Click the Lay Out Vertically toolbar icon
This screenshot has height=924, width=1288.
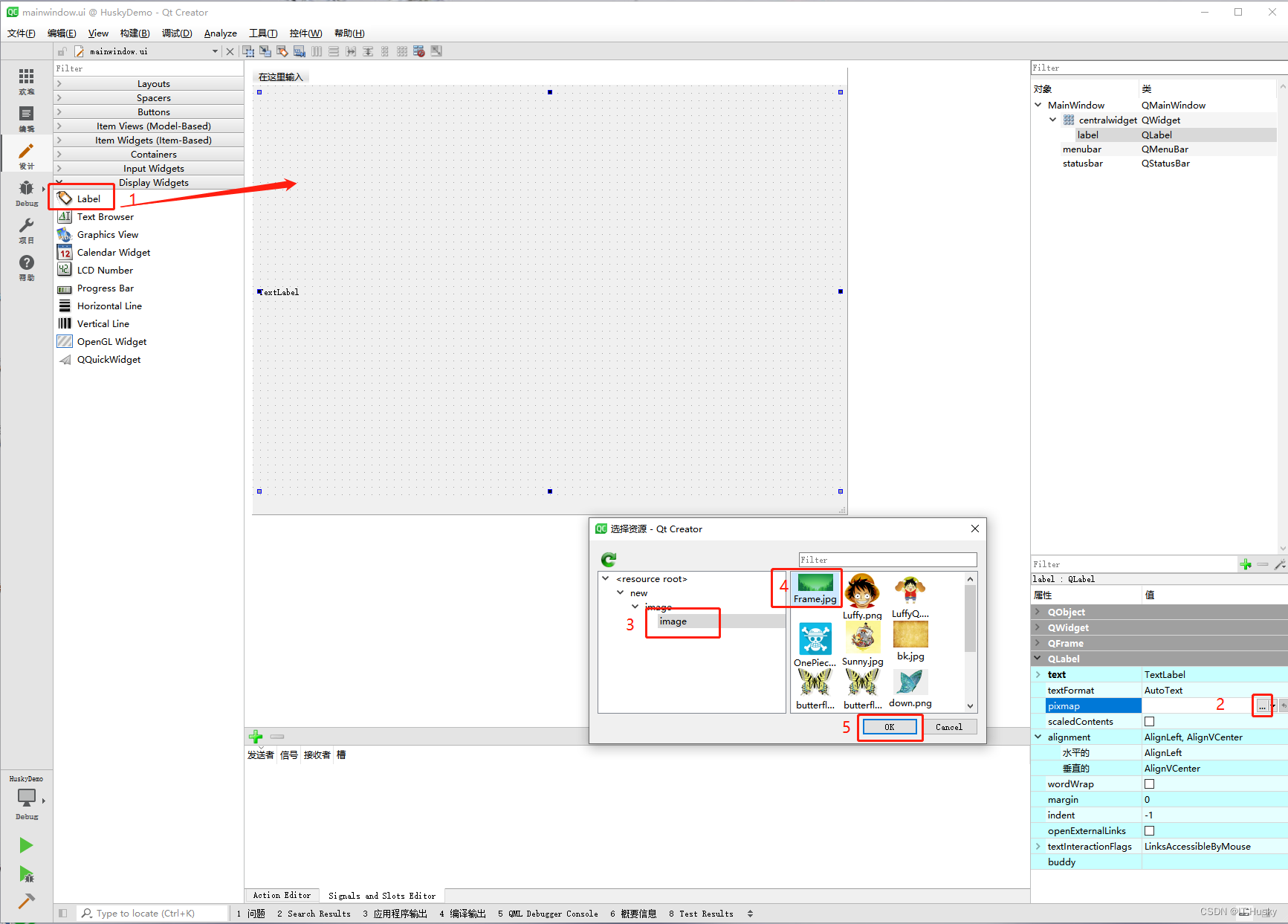(x=334, y=51)
